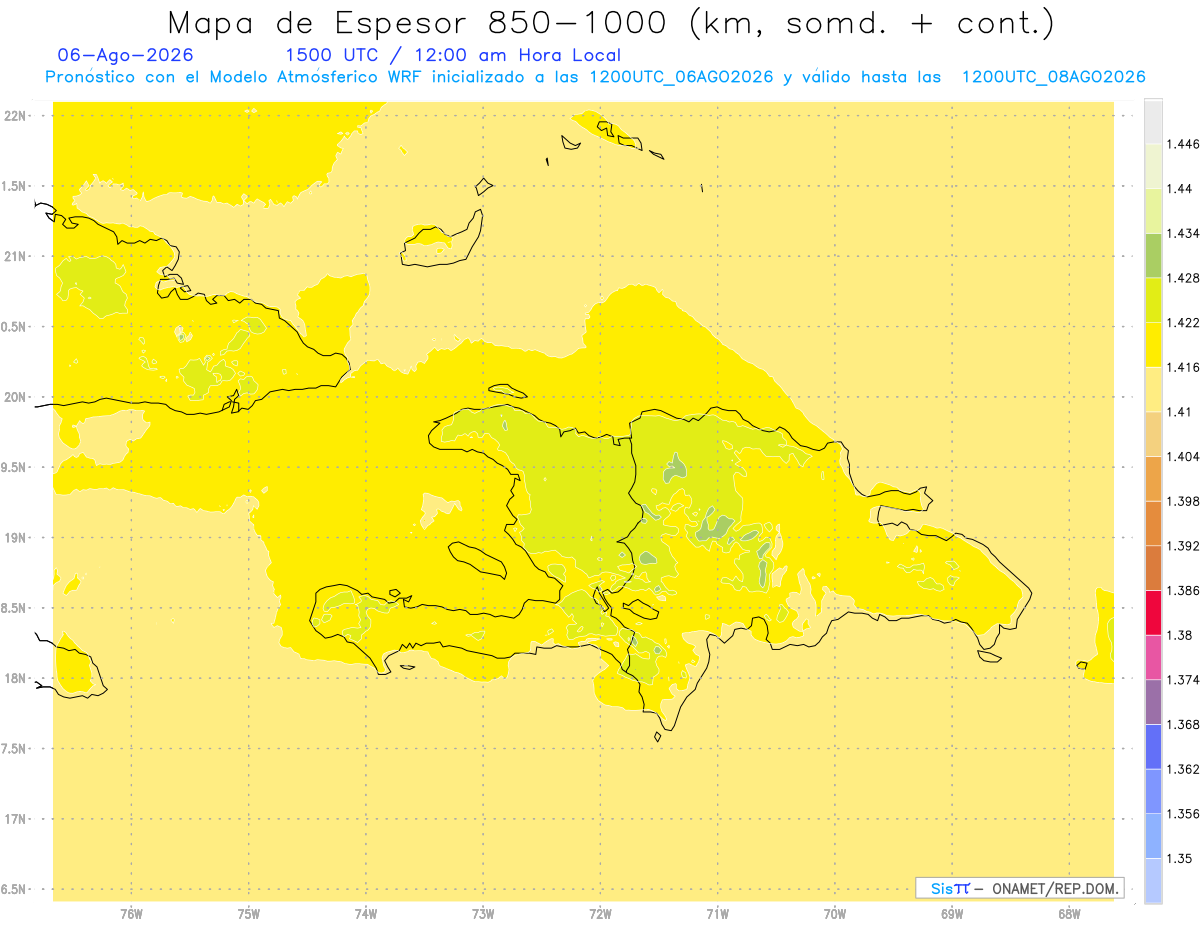Click the '74W' longitude label
The width and height of the screenshot is (1200, 927).
pyautogui.click(x=366, y=914)
